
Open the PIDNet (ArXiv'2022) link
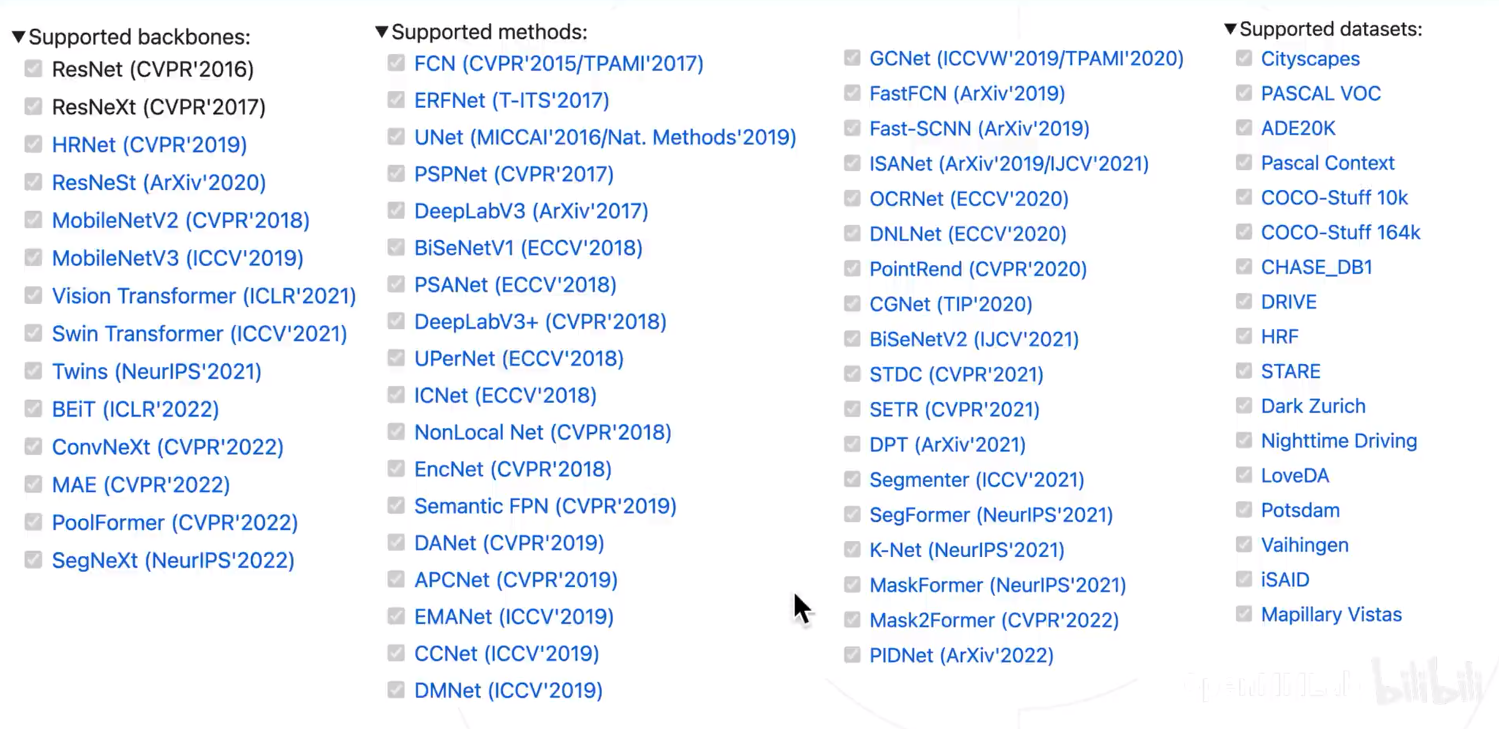click(961, 655)
